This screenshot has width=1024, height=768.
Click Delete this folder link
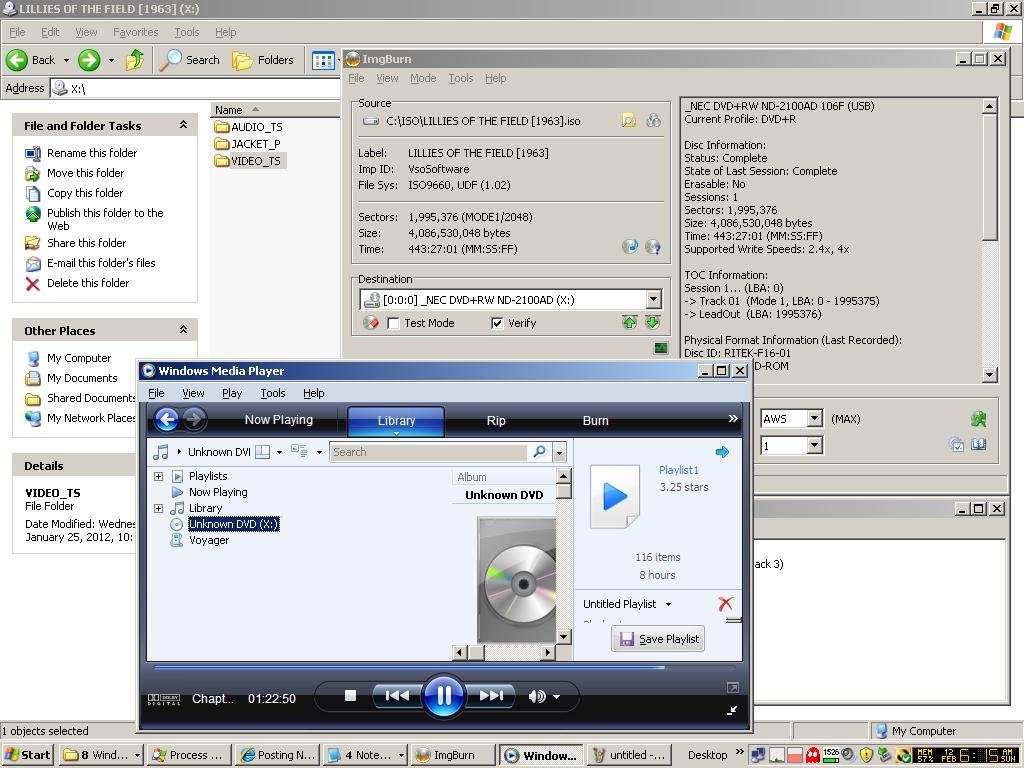click(x=88, y=283)
